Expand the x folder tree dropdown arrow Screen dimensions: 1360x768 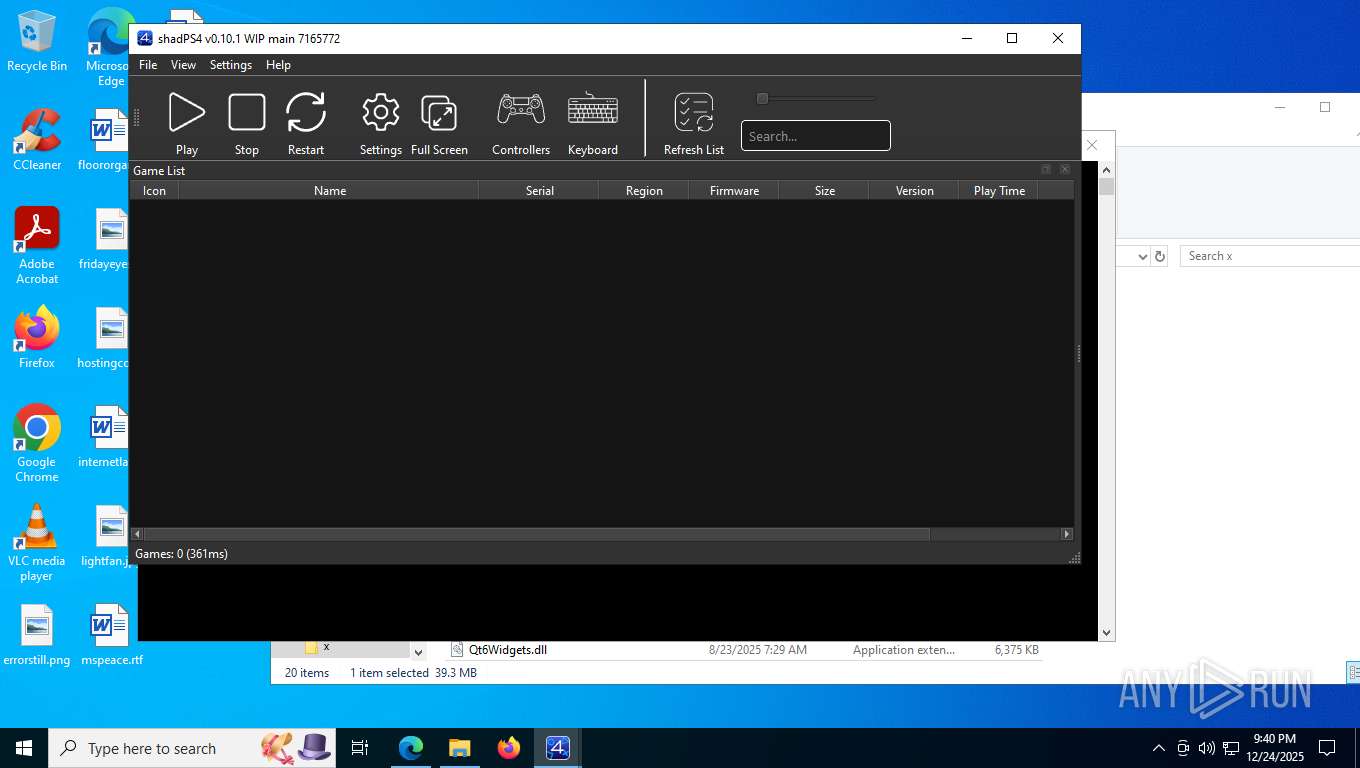click(x=418, y=651)
